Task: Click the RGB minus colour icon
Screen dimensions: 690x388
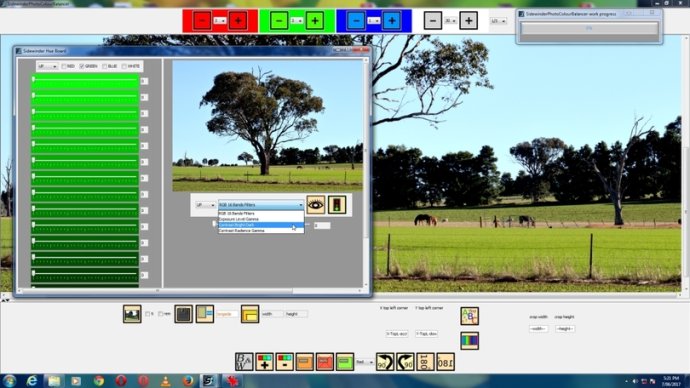Action: (285, 362)
